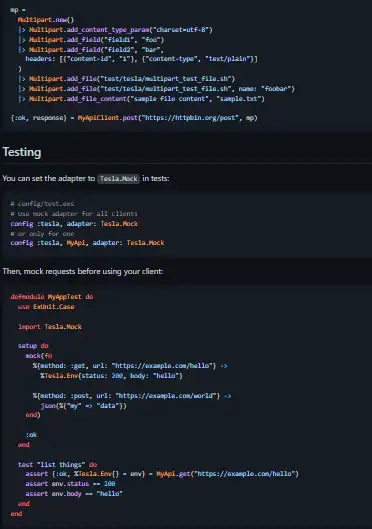
Task: Click the method :get example.com/hello line
Action: [130, 366]
